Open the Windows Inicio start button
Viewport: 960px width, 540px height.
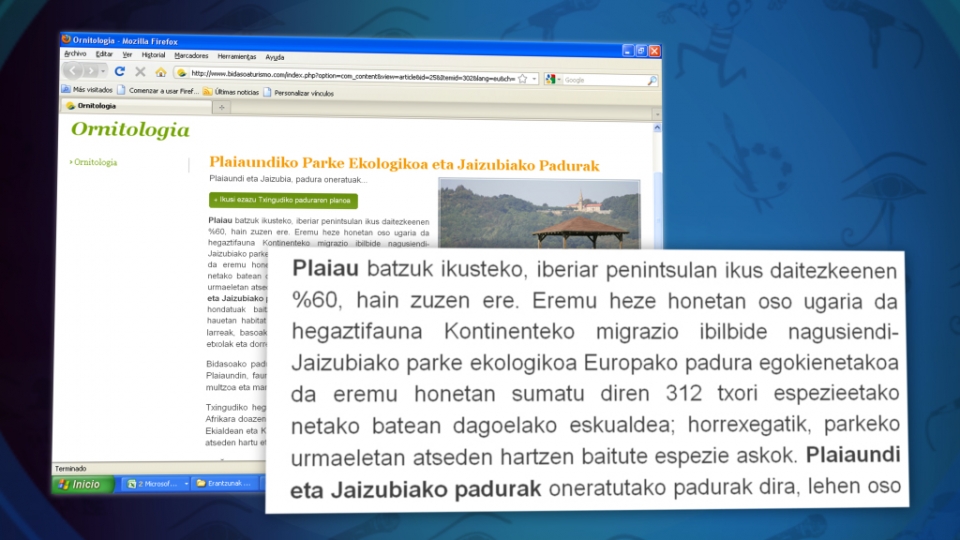coord(82,484)
